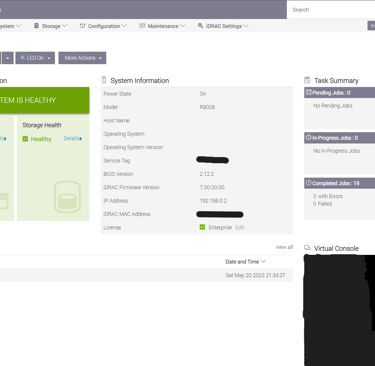
Task: Click the System Information server icon
Action: click(x=104, y=80)
